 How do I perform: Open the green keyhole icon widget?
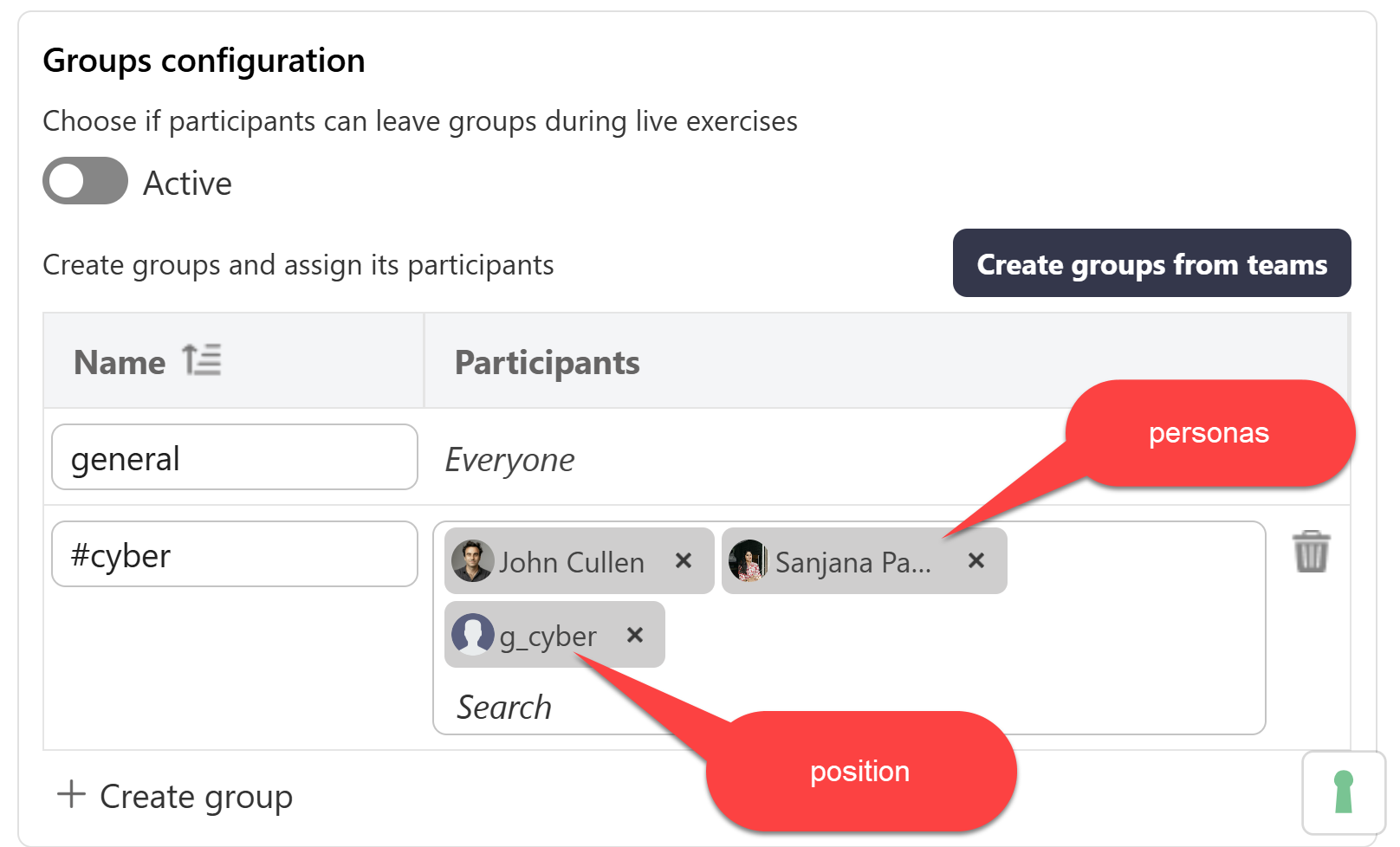click(x=1343, y=792)
